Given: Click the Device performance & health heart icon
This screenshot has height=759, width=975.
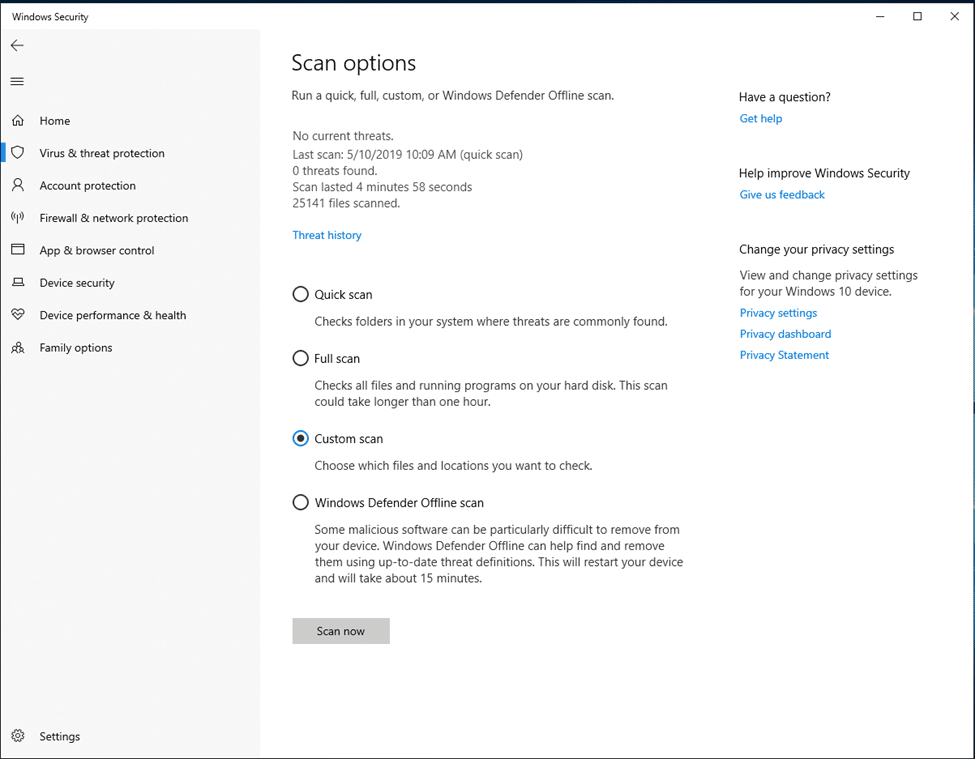Looking at the screenshot, I should [x=18, y=315].
